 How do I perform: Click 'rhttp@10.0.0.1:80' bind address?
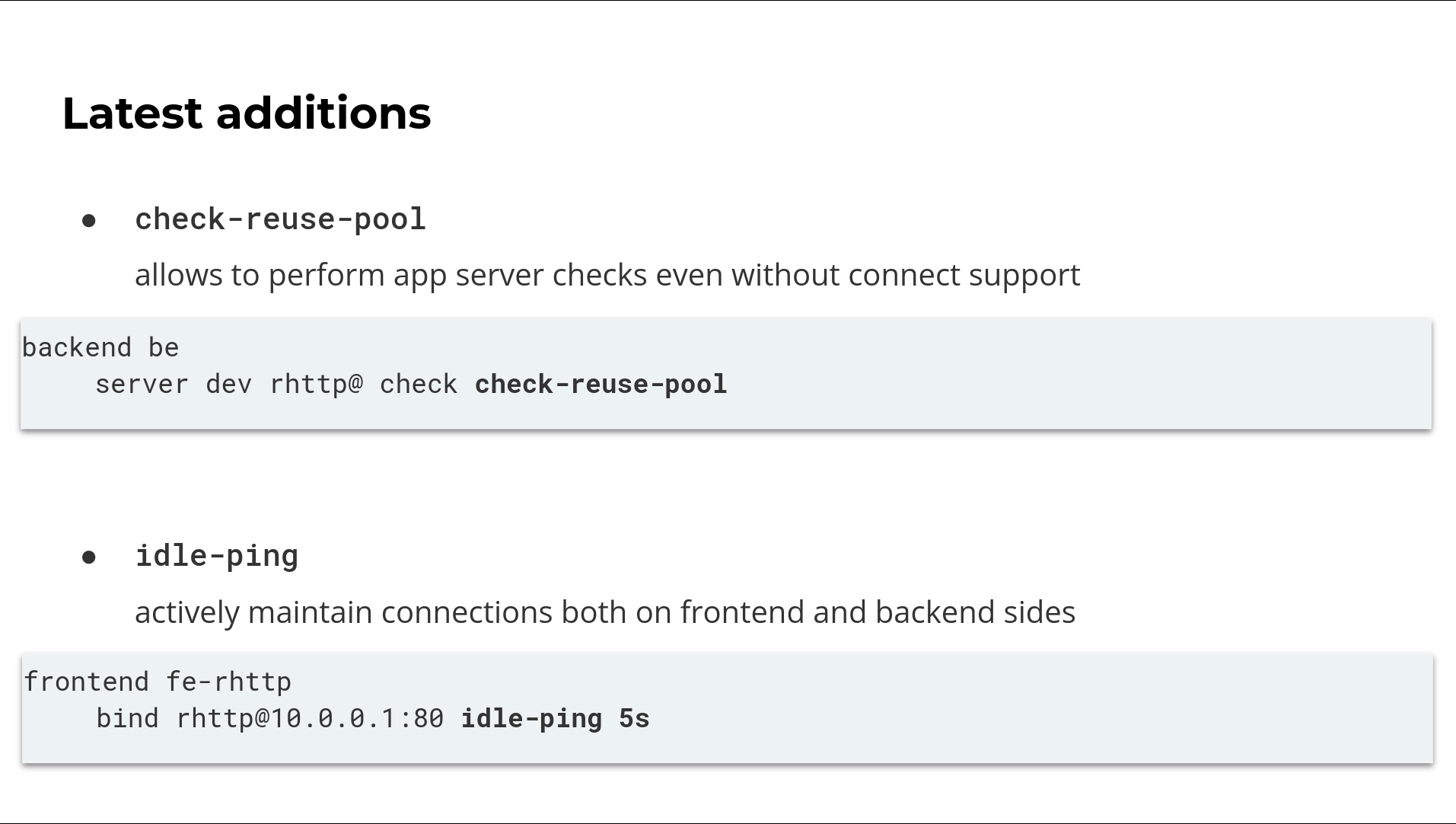tap(310, 718)
